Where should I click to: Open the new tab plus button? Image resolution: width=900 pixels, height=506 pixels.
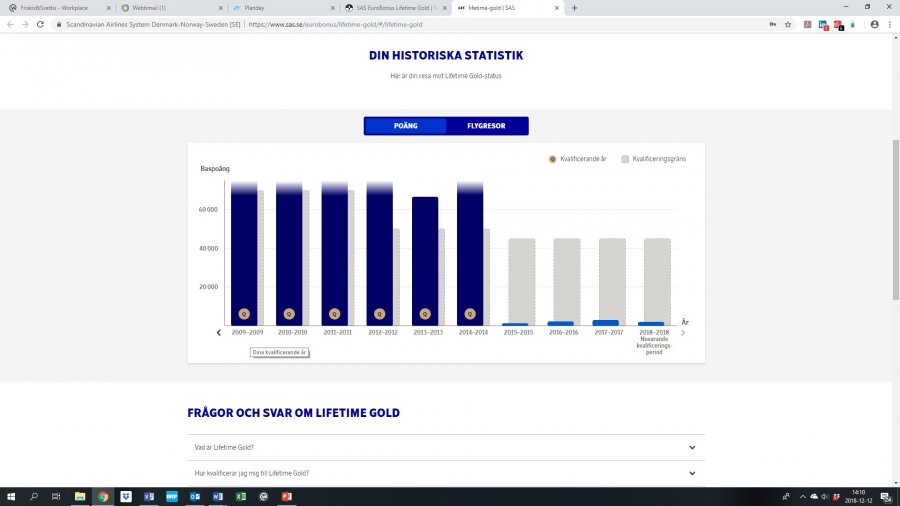click(x=574, y=8)
